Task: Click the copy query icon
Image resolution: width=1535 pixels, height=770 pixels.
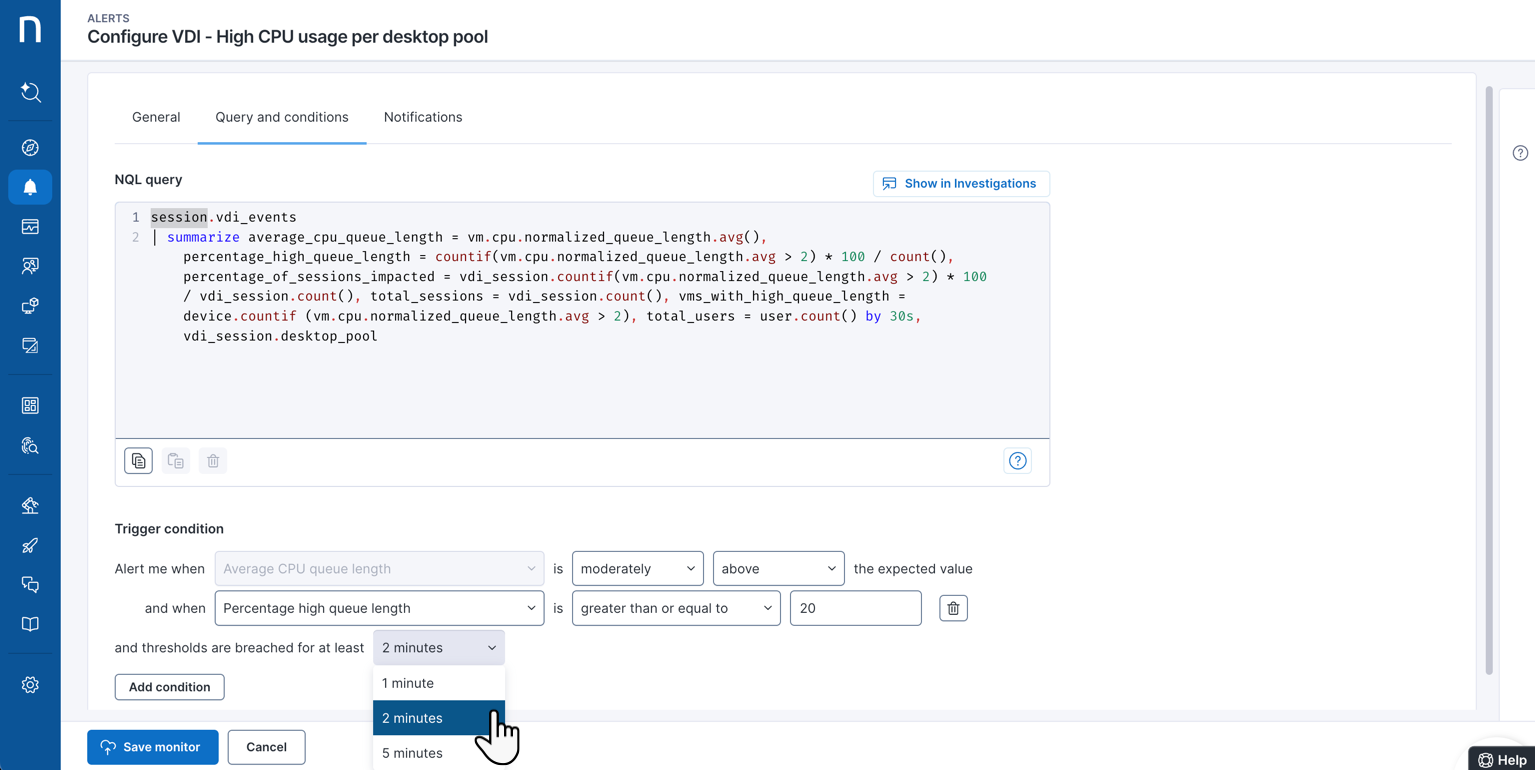Action: point(138,461)
